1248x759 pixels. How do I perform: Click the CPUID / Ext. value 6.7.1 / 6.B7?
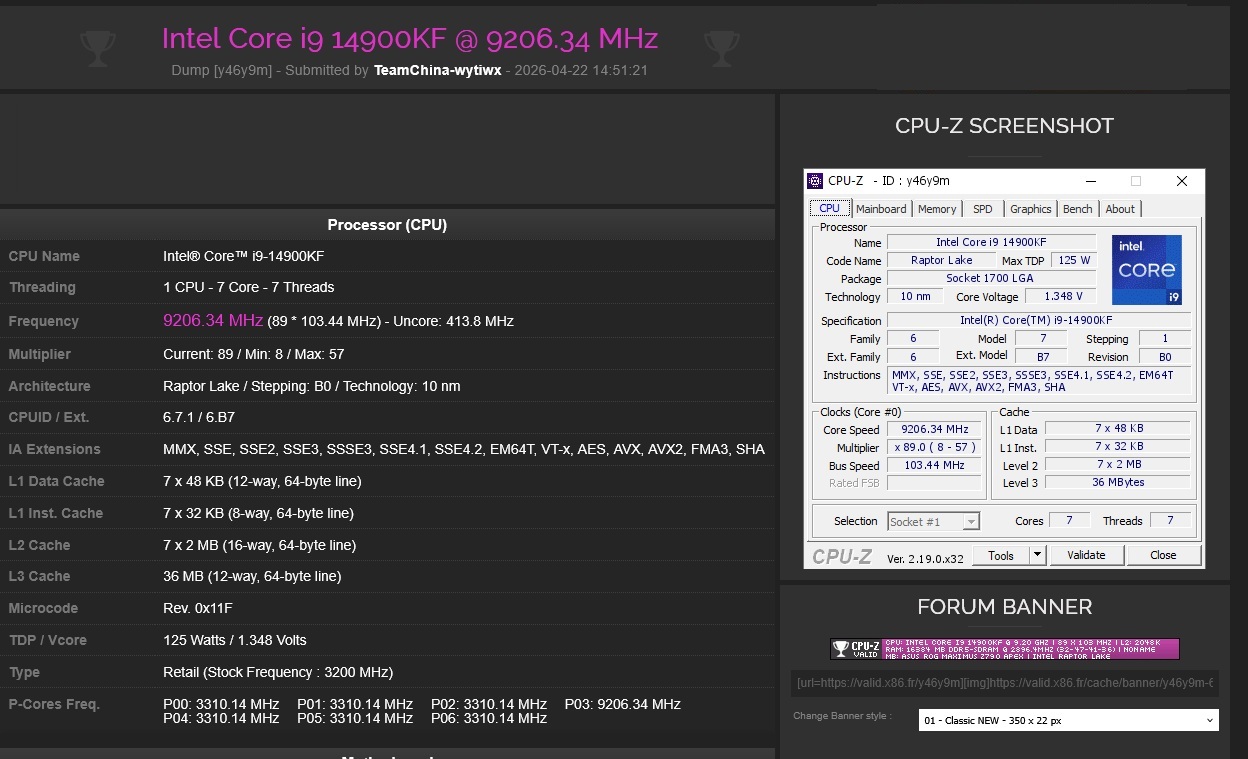(x=199, y=417)
